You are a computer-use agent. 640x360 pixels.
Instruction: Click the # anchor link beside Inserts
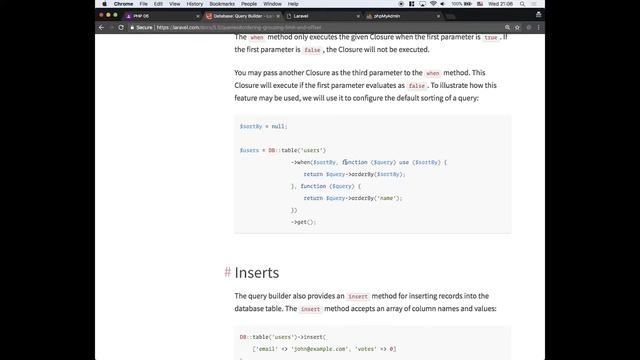click(x=227, y=272)
